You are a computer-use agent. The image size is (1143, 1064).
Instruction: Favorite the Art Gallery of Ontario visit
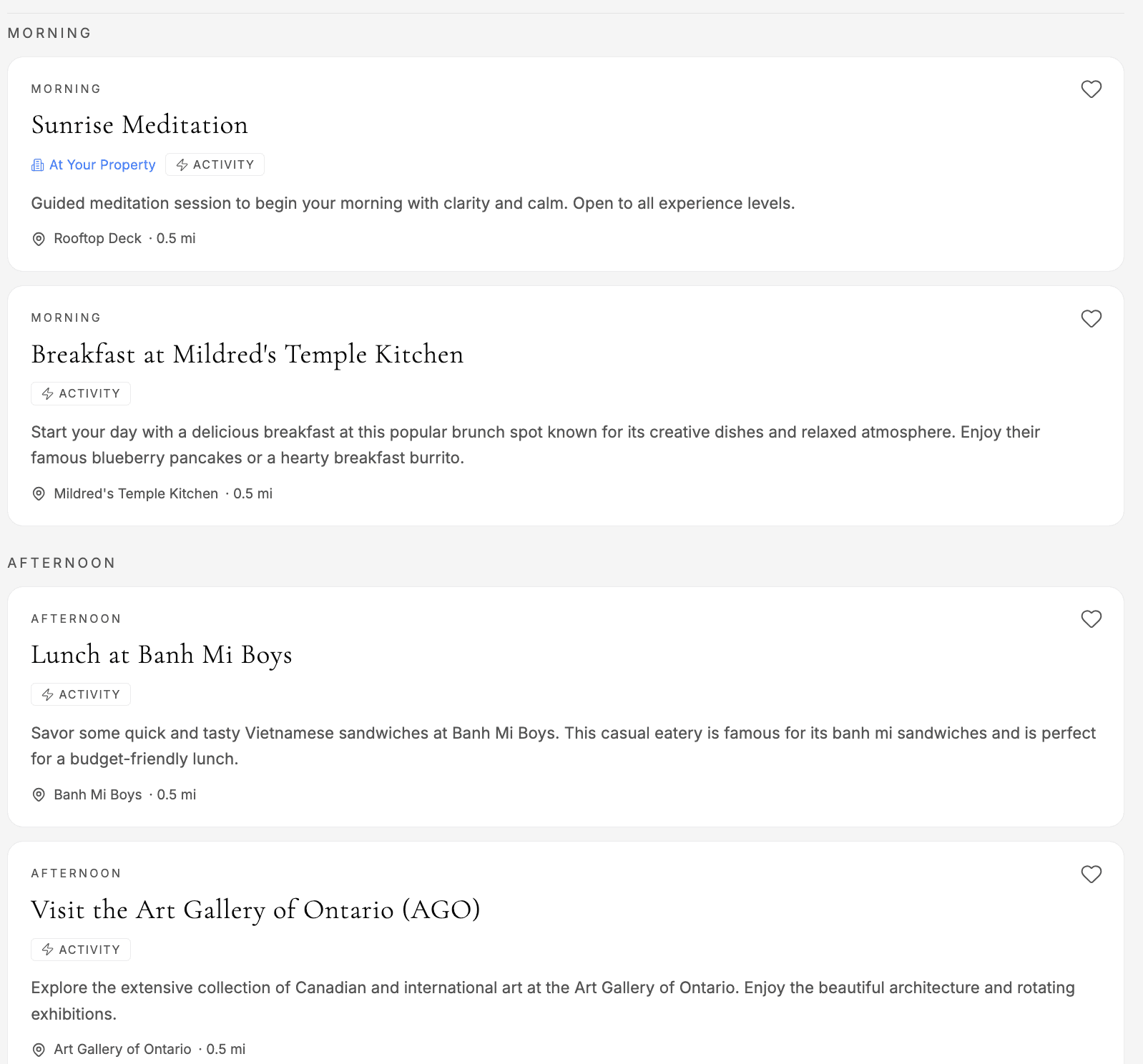click(1091, 874)
